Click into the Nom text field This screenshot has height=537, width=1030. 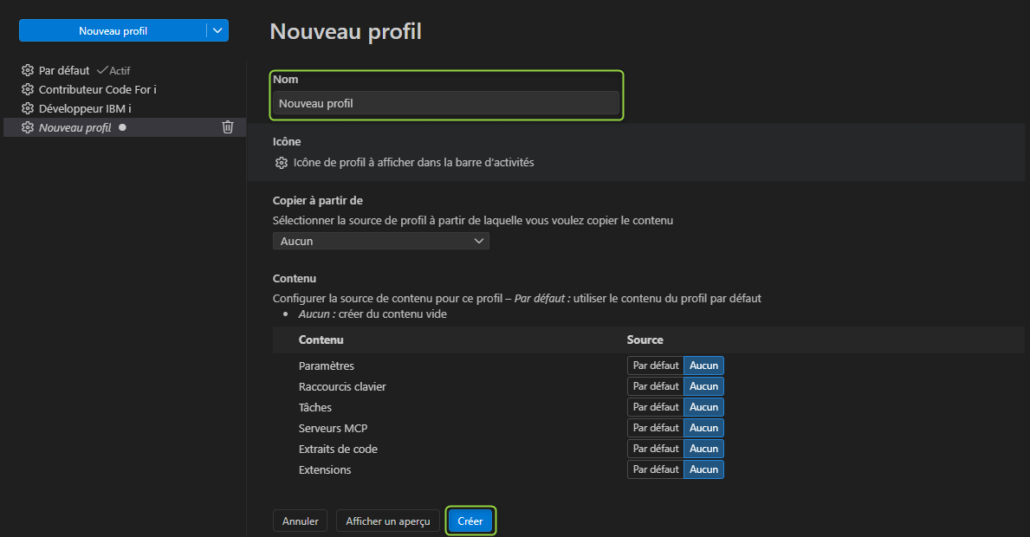[x=446, y=103]
